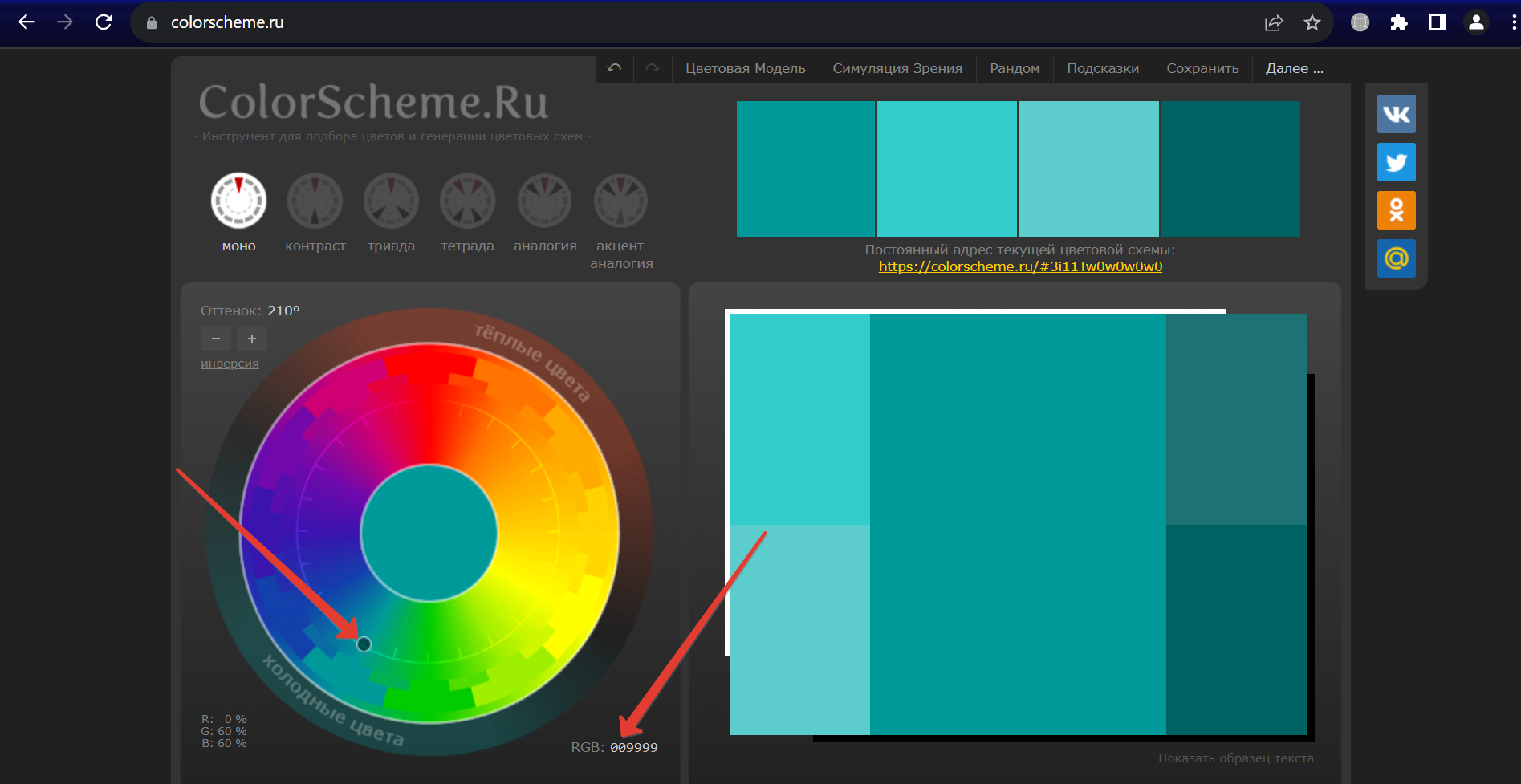1521x784 pixels.
Task: Open the Сохранить menu
Action: [1202, 68]
